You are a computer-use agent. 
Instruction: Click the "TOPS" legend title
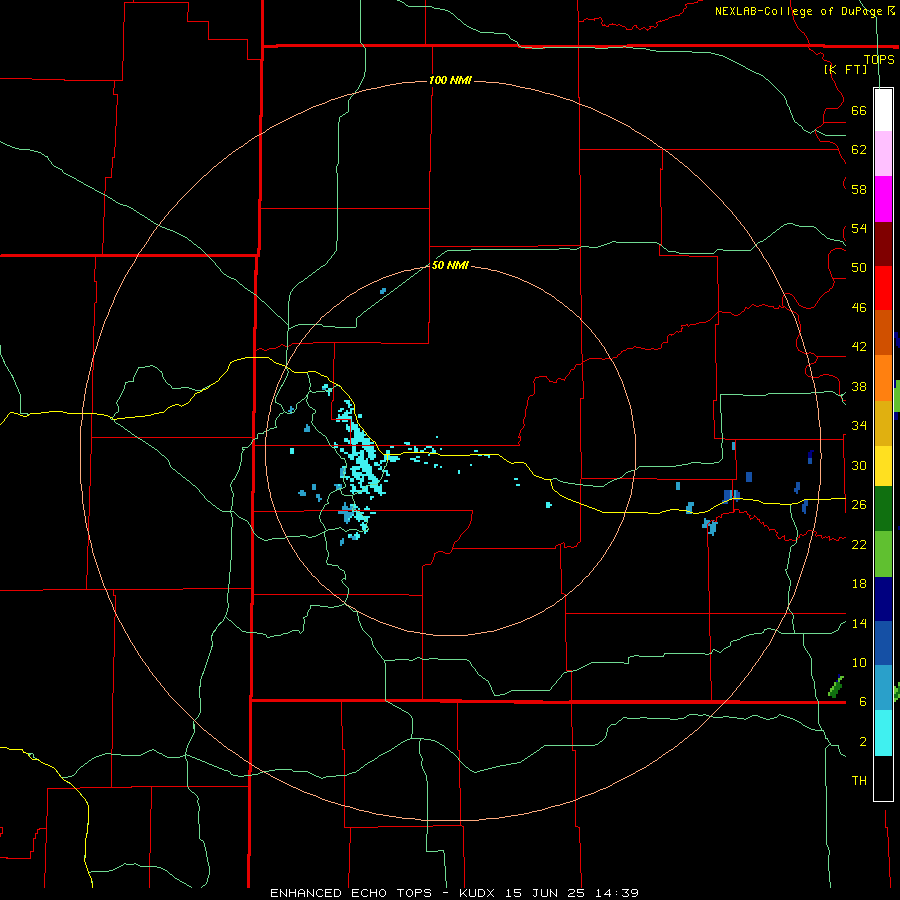[x=879, y=59]
